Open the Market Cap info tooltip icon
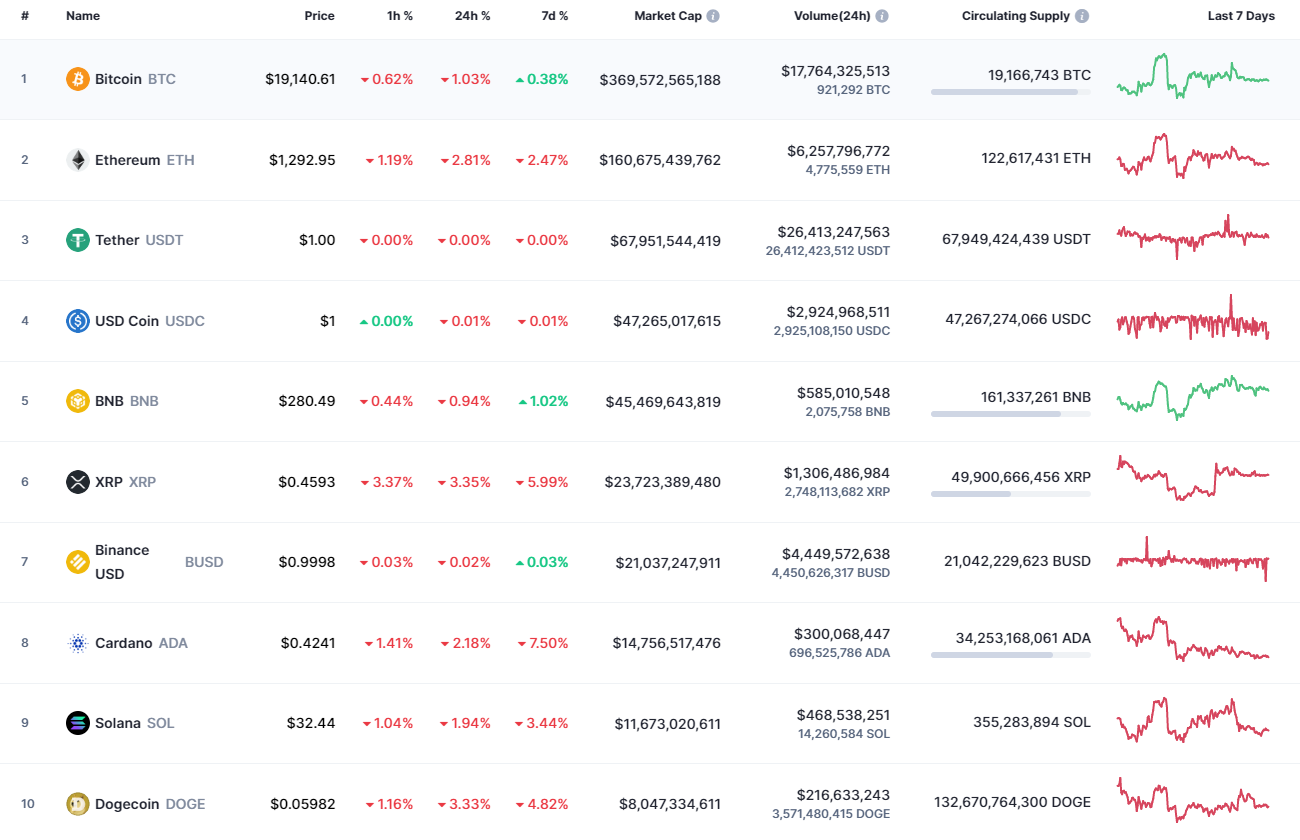The height and width of the screenshot is (840, 1300). pyautogui.click(x=715, y=15)
